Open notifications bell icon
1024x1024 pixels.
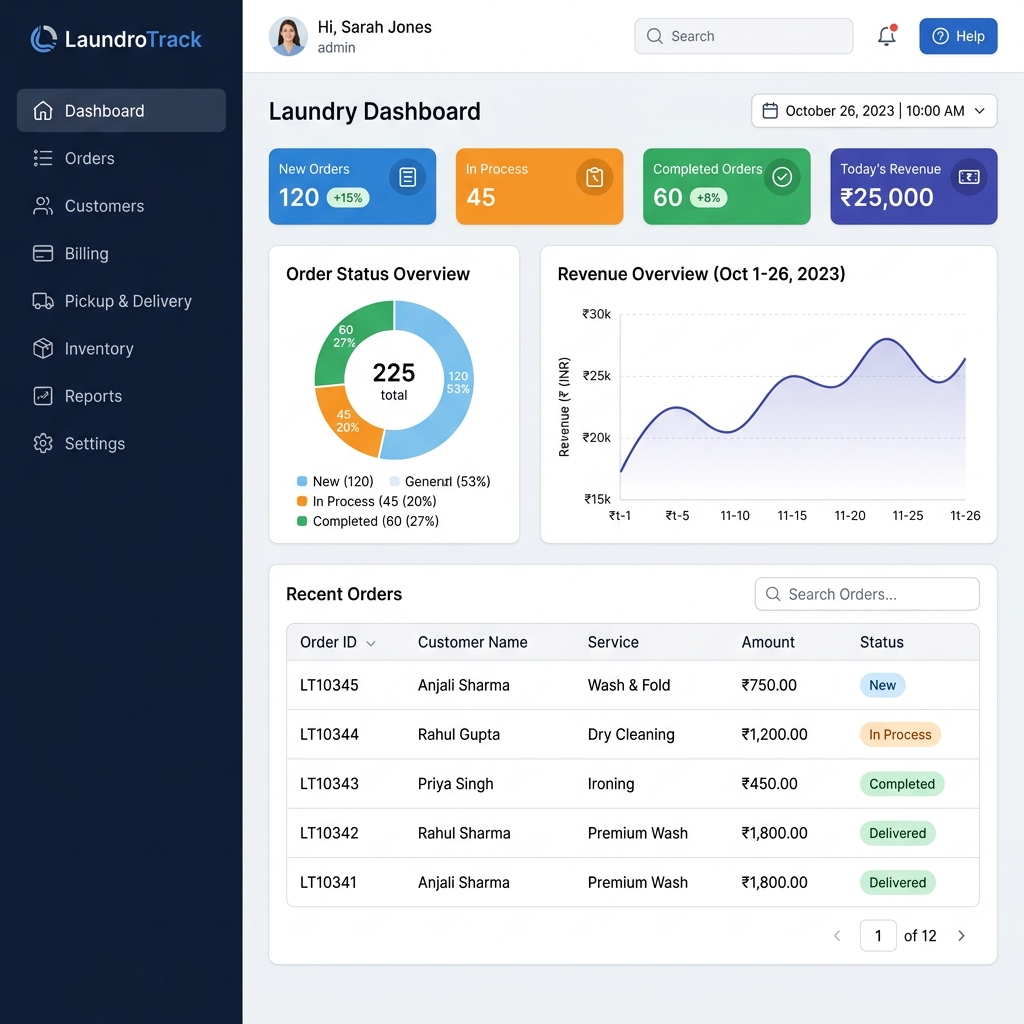coord(887,36)
